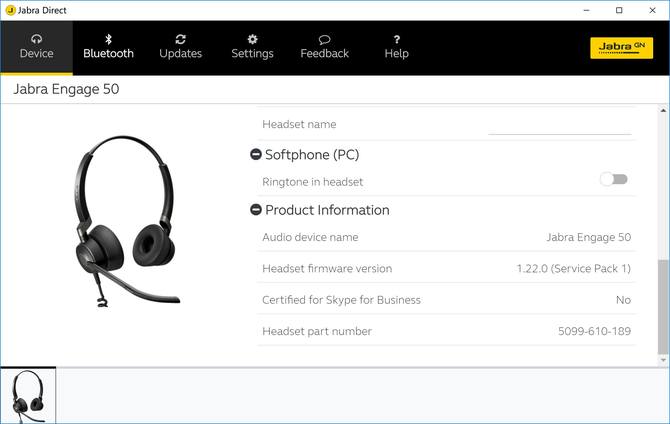Click the Jabra GN logo button
This screenshot has height=424, width=670.
pyautogui.click(x=621, y=48)
